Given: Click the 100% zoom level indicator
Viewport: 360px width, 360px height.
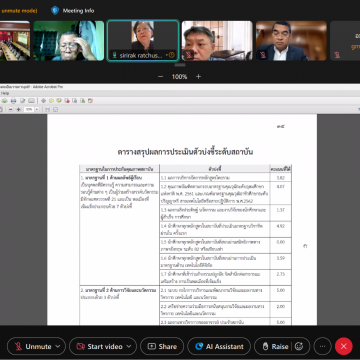Looking at the screenshot, I should click(x=179, y=77).
